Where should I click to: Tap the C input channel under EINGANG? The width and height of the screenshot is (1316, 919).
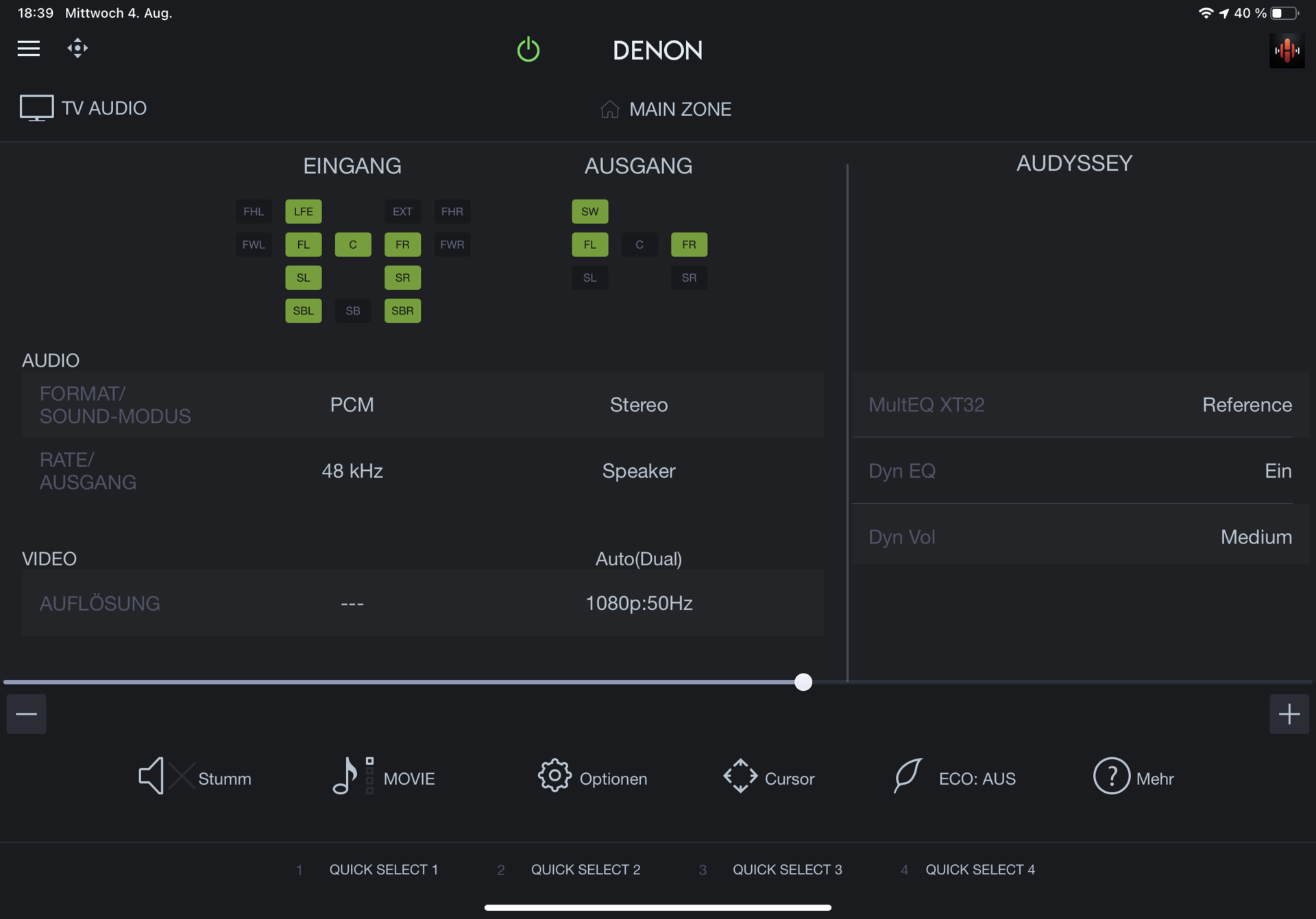(353, 245)
